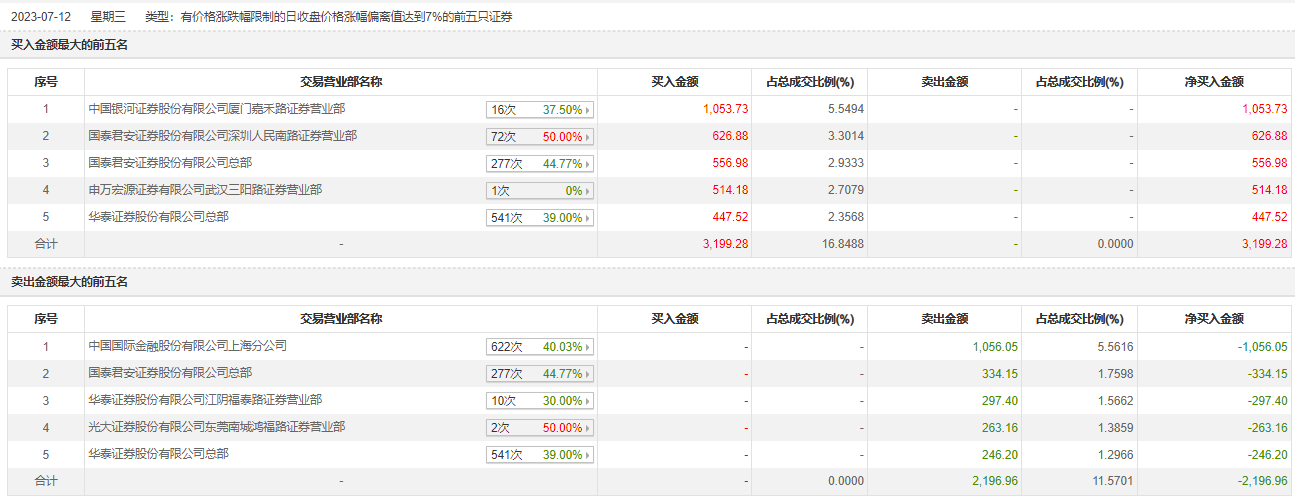The height and width of the screenshot is (499, 1295).
Task: Open 华泰证券股份有限公司总部 link in the buy table
Action: [158, 216]
